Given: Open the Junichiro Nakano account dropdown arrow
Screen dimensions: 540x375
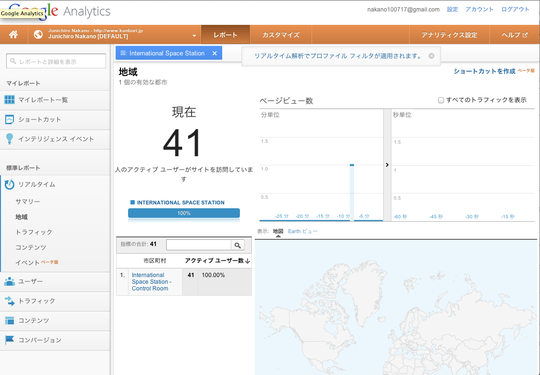Looking at the screenshot, I should pyautogui.click(x=194, y=35).
